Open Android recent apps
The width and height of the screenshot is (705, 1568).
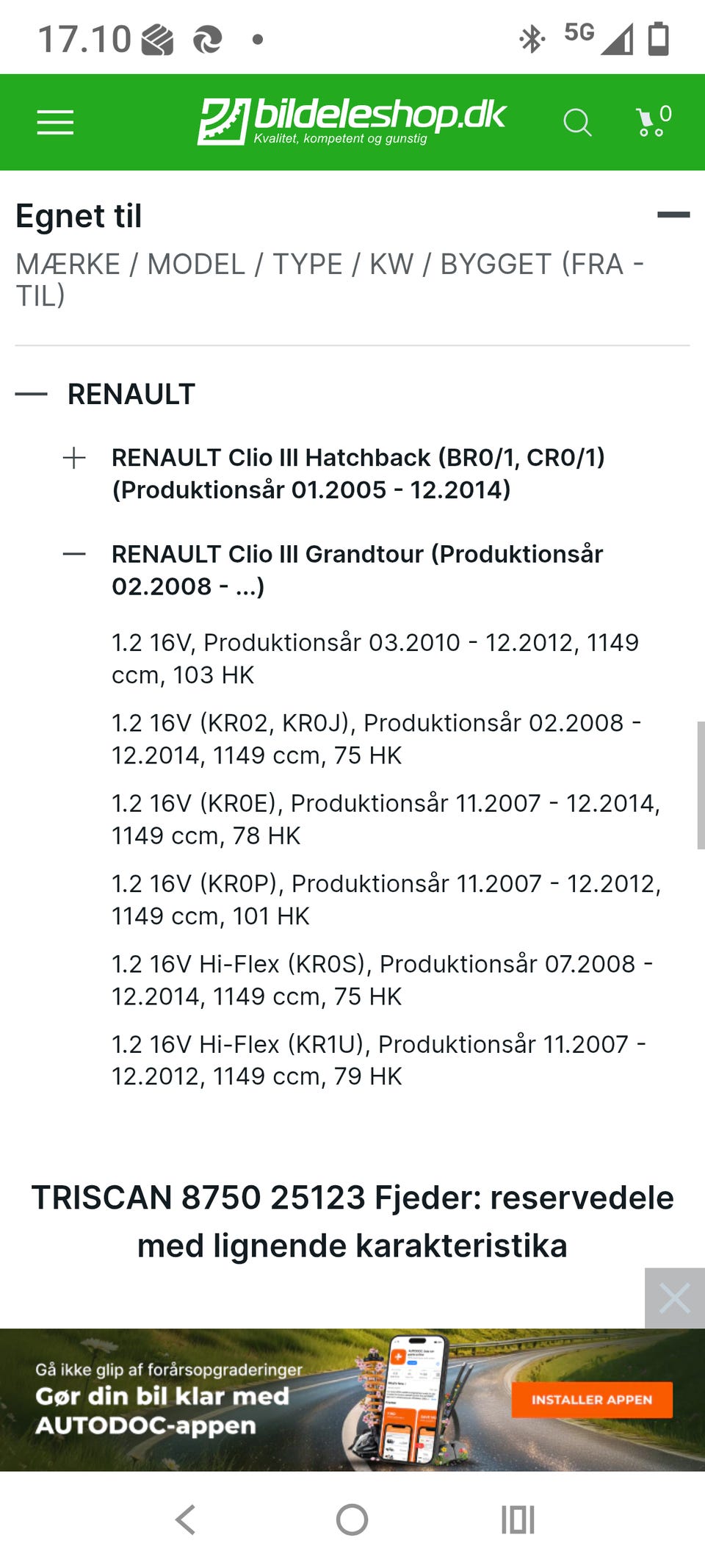[x=518, y=1520]
